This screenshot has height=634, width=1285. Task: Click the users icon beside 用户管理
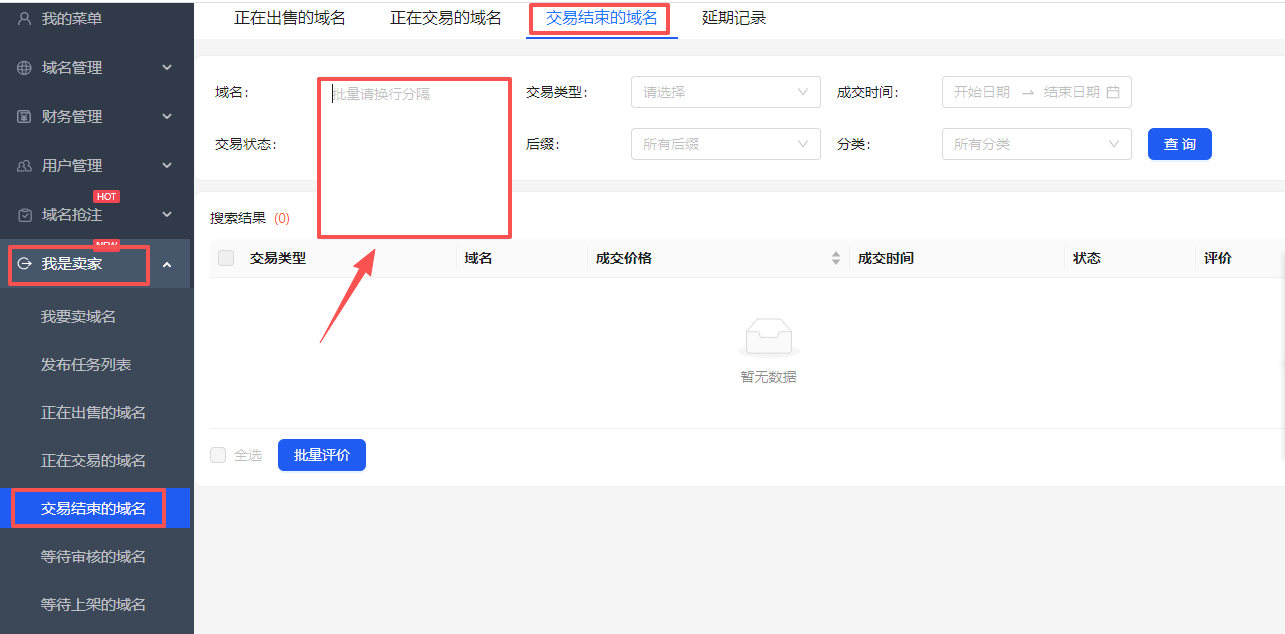tap(25, 166)
